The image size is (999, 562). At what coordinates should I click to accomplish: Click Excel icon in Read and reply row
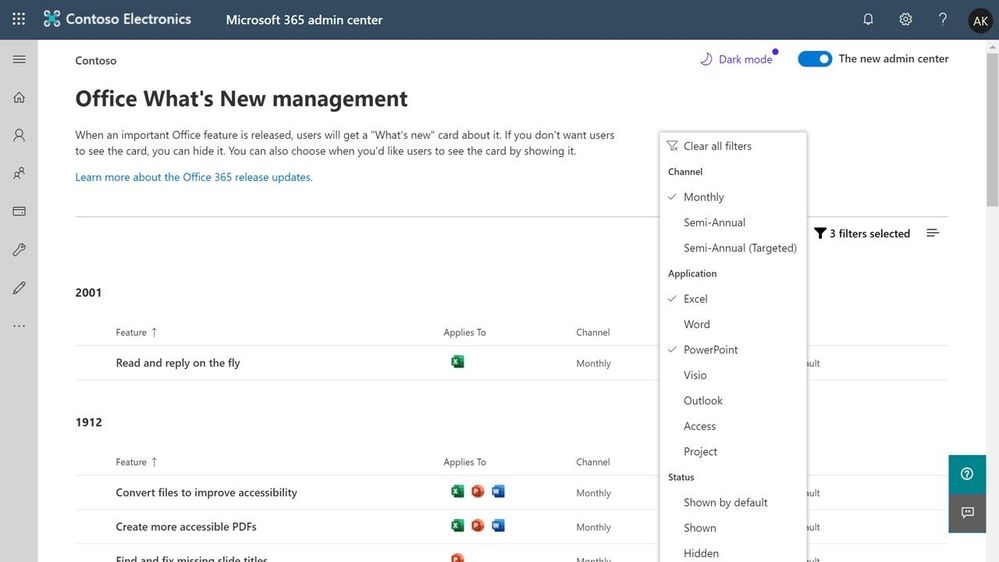point(457,362)
